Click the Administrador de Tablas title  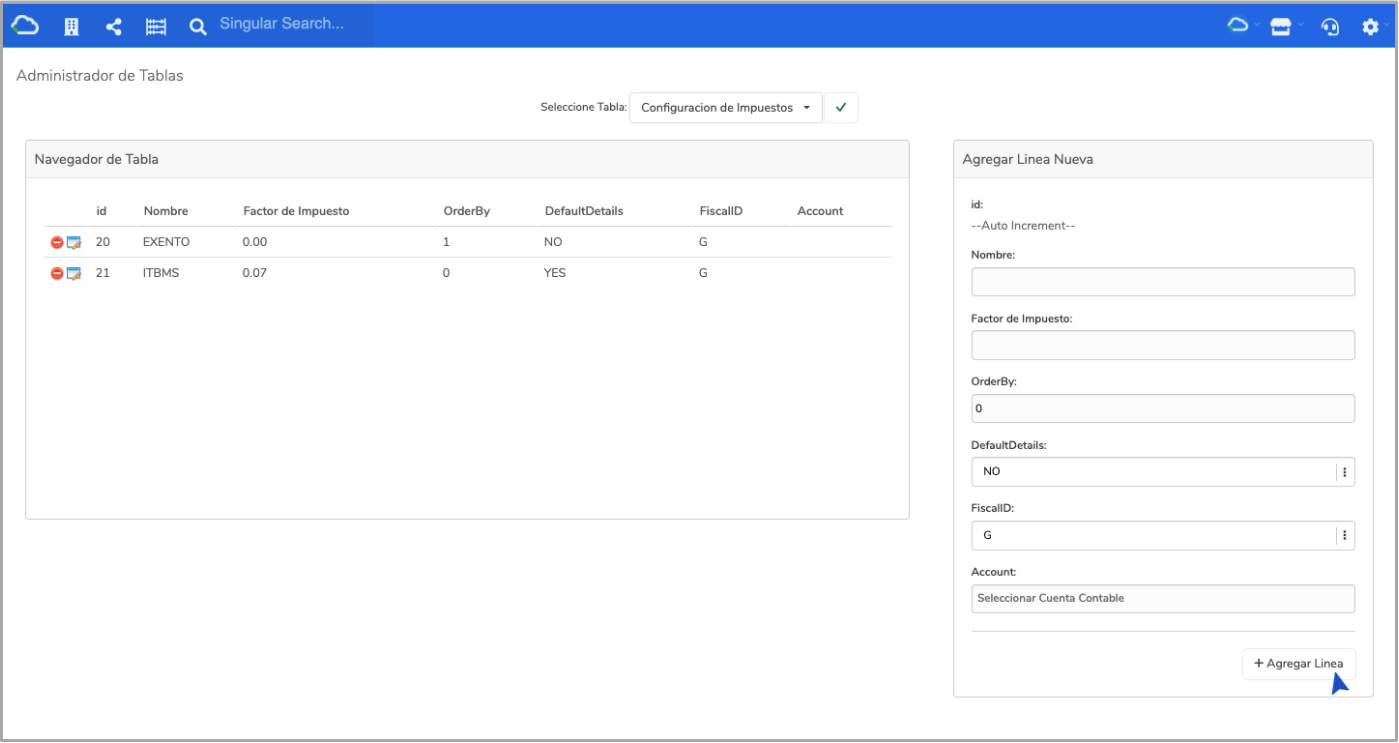point(100,76)
